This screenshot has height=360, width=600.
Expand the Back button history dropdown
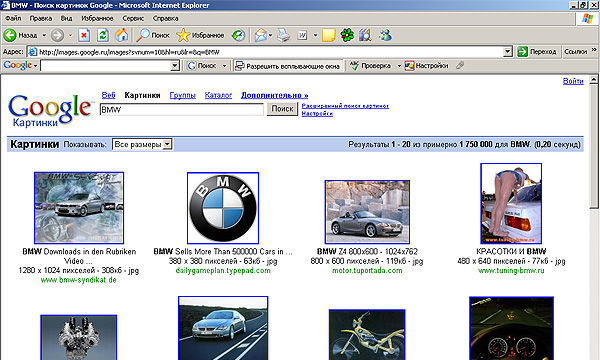pos(44,36)
